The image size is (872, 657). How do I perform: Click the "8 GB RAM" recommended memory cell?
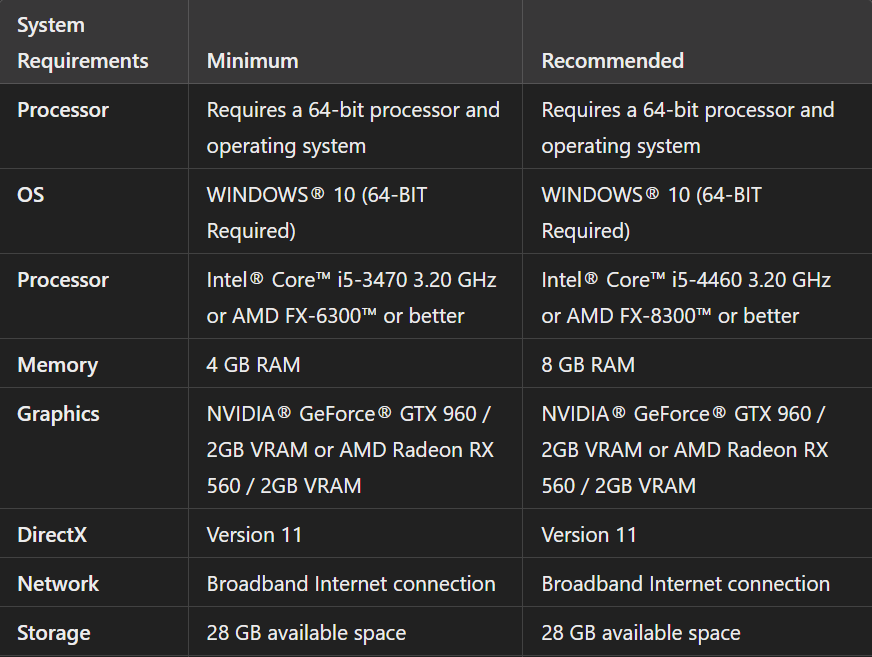click(588, 365)
